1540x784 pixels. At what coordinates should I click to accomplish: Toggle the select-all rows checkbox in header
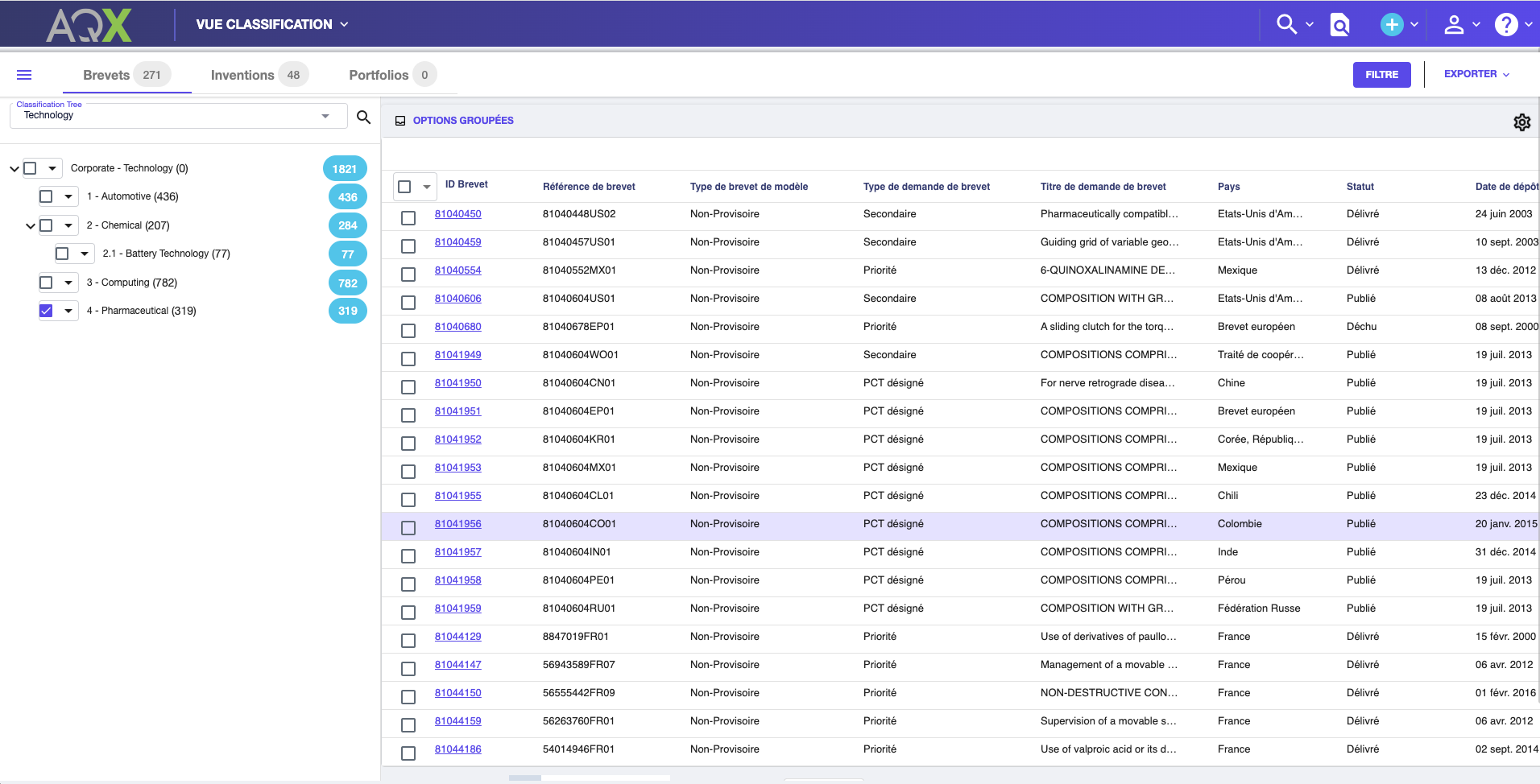(x=405, y=187)
